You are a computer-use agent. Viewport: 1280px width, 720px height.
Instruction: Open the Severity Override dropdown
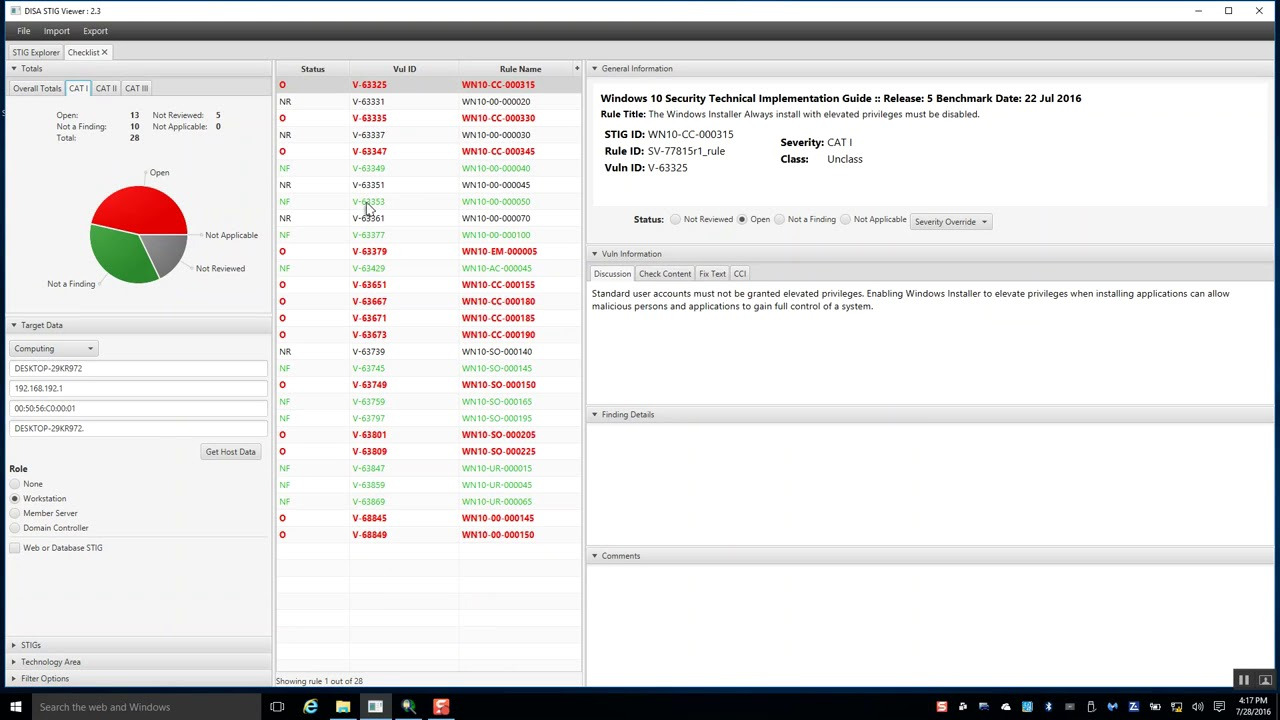(x=950, y=221)
